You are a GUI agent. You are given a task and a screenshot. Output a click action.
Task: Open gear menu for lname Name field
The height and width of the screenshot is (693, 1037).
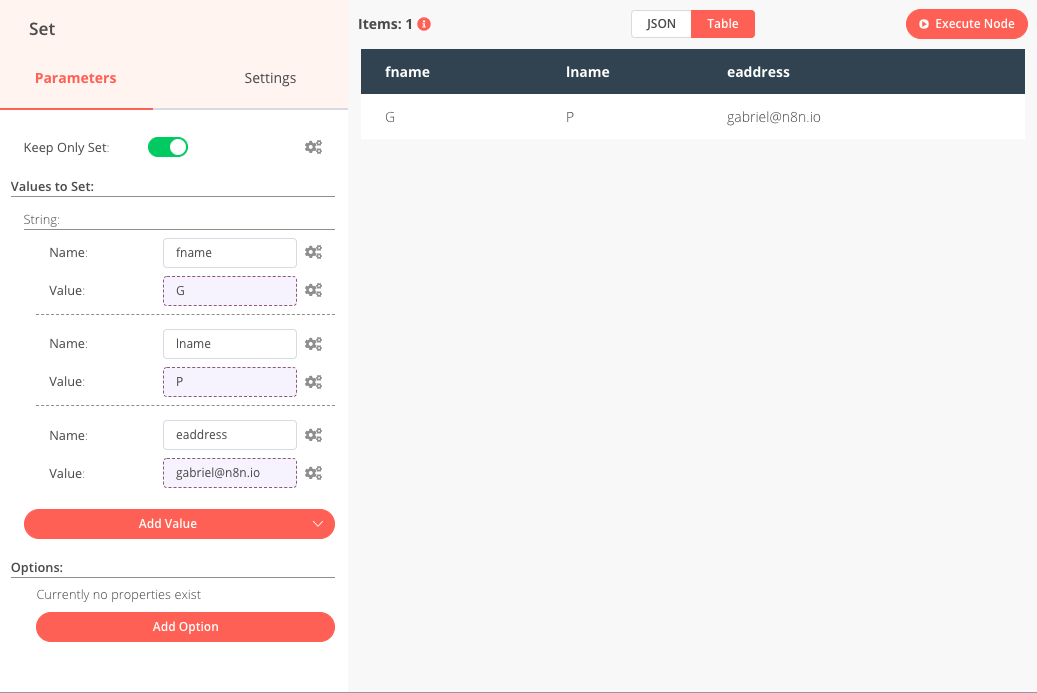pos(313,343)
